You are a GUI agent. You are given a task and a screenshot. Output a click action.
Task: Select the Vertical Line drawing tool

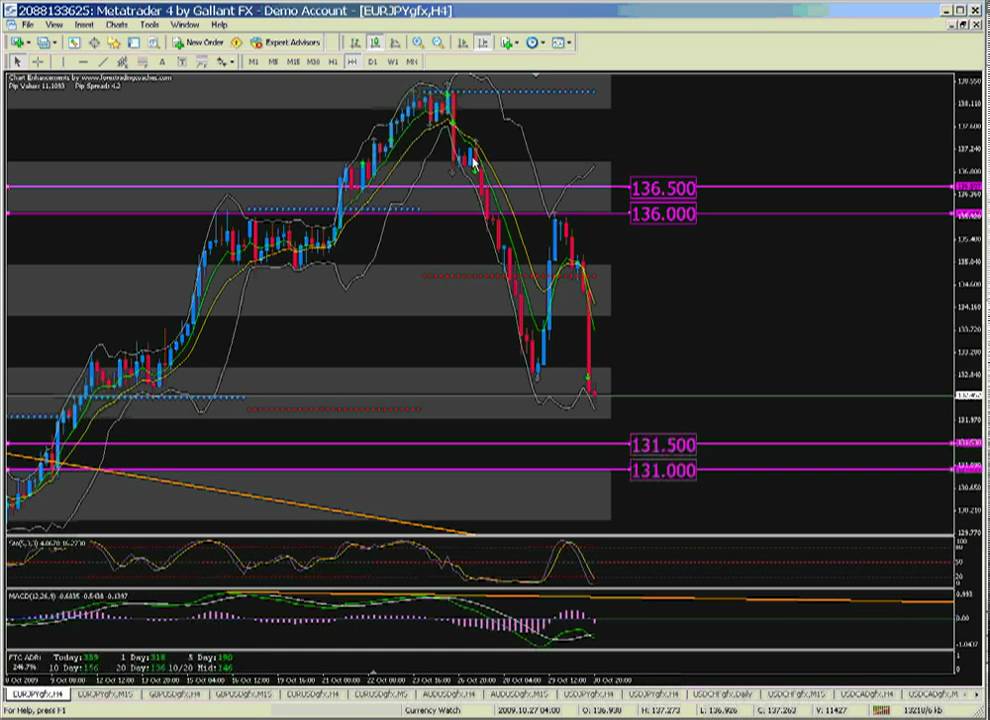tap(63, 61)
